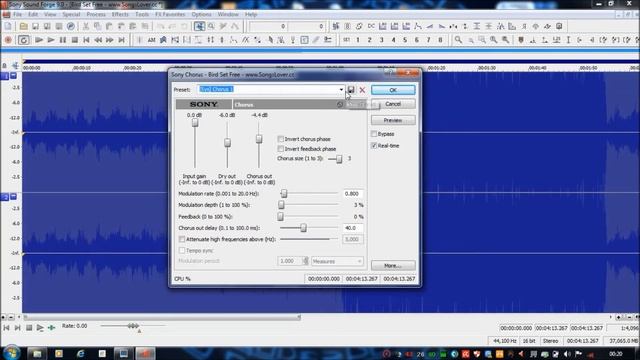
Task: Click the Chorus out fader handle
Action: tap(259, 139)
